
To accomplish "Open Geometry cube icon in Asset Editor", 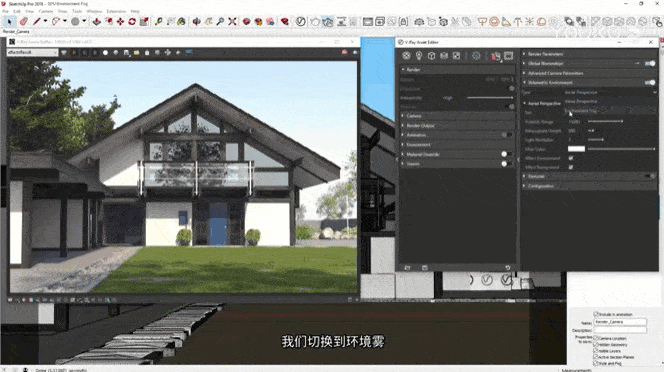I will tap(431, 56).
